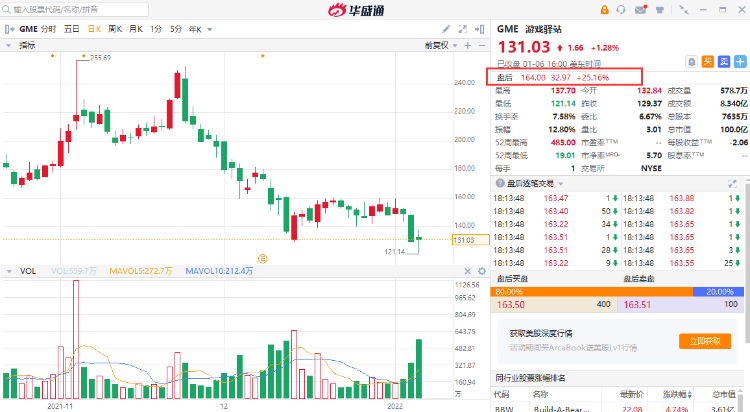Image resolution: width=750 pixels, height=412 pixels.
Task: Select the 1分 one-minute chart tab
Action: (156, 29)
